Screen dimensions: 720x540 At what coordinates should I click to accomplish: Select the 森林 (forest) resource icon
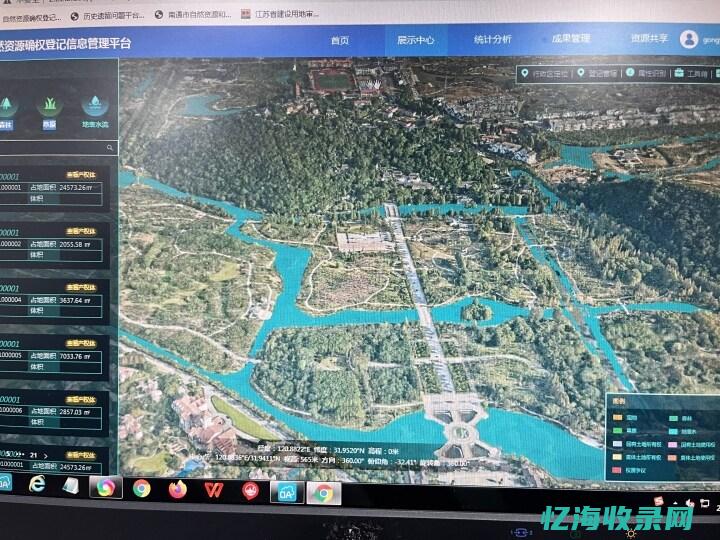click(8, 104)
